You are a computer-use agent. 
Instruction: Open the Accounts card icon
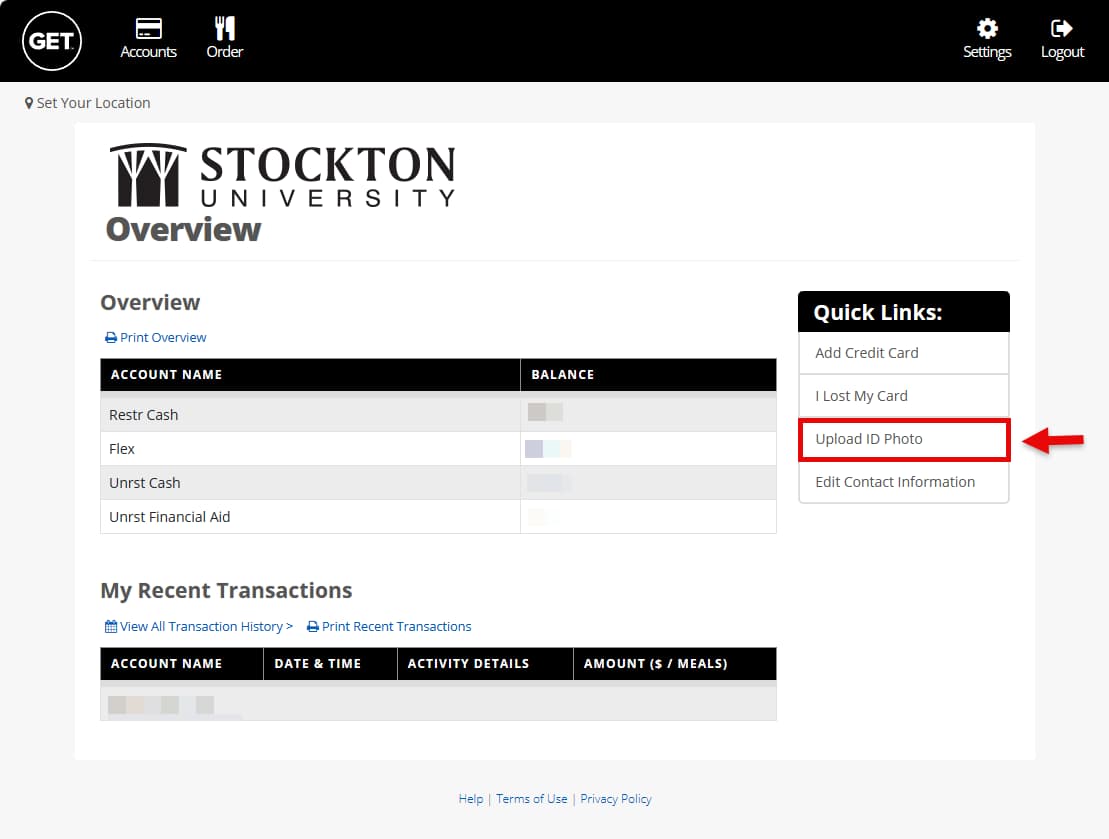point(149,28)
